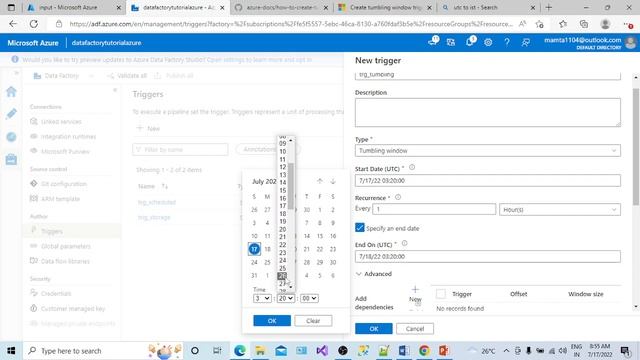Screen dimensions: 640x360
Task: Click browser address bar URL
Action: pos(291,24)
